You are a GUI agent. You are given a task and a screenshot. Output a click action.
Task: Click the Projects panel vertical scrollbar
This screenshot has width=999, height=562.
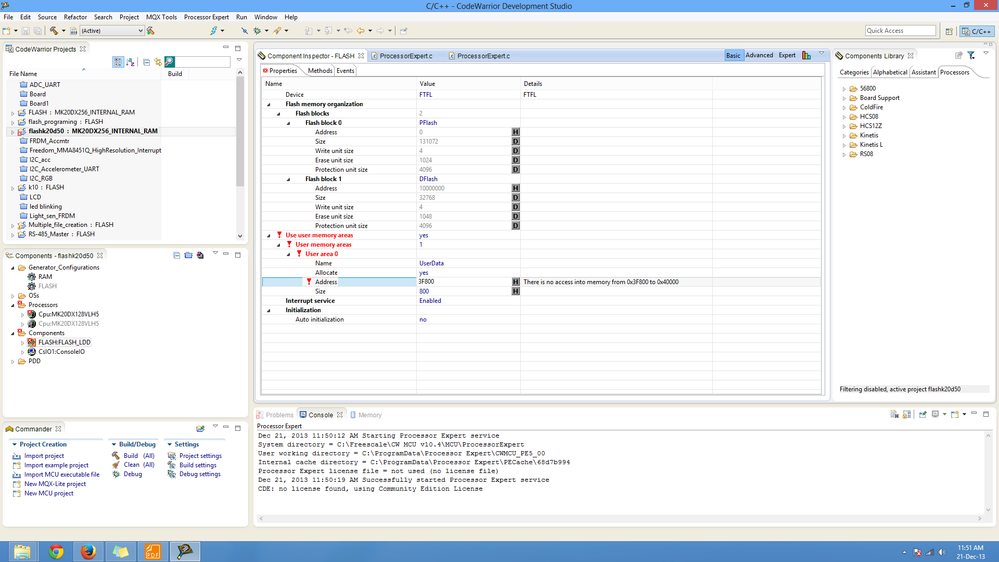pos(240,154)
